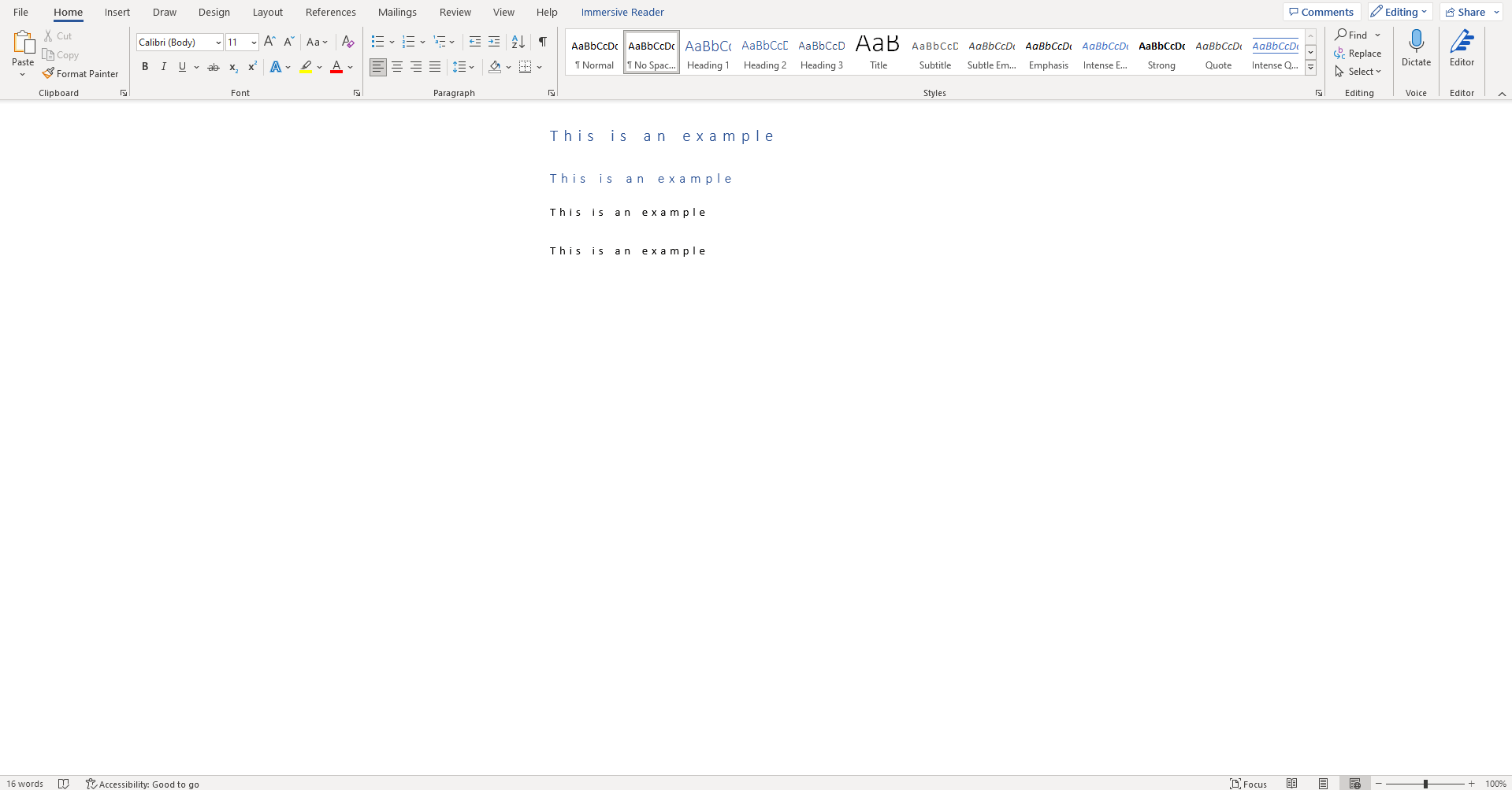1512x790 pixels.
Task: Apply yellow text highlight color
Action: pyautogui.click(x=306, y=67)
